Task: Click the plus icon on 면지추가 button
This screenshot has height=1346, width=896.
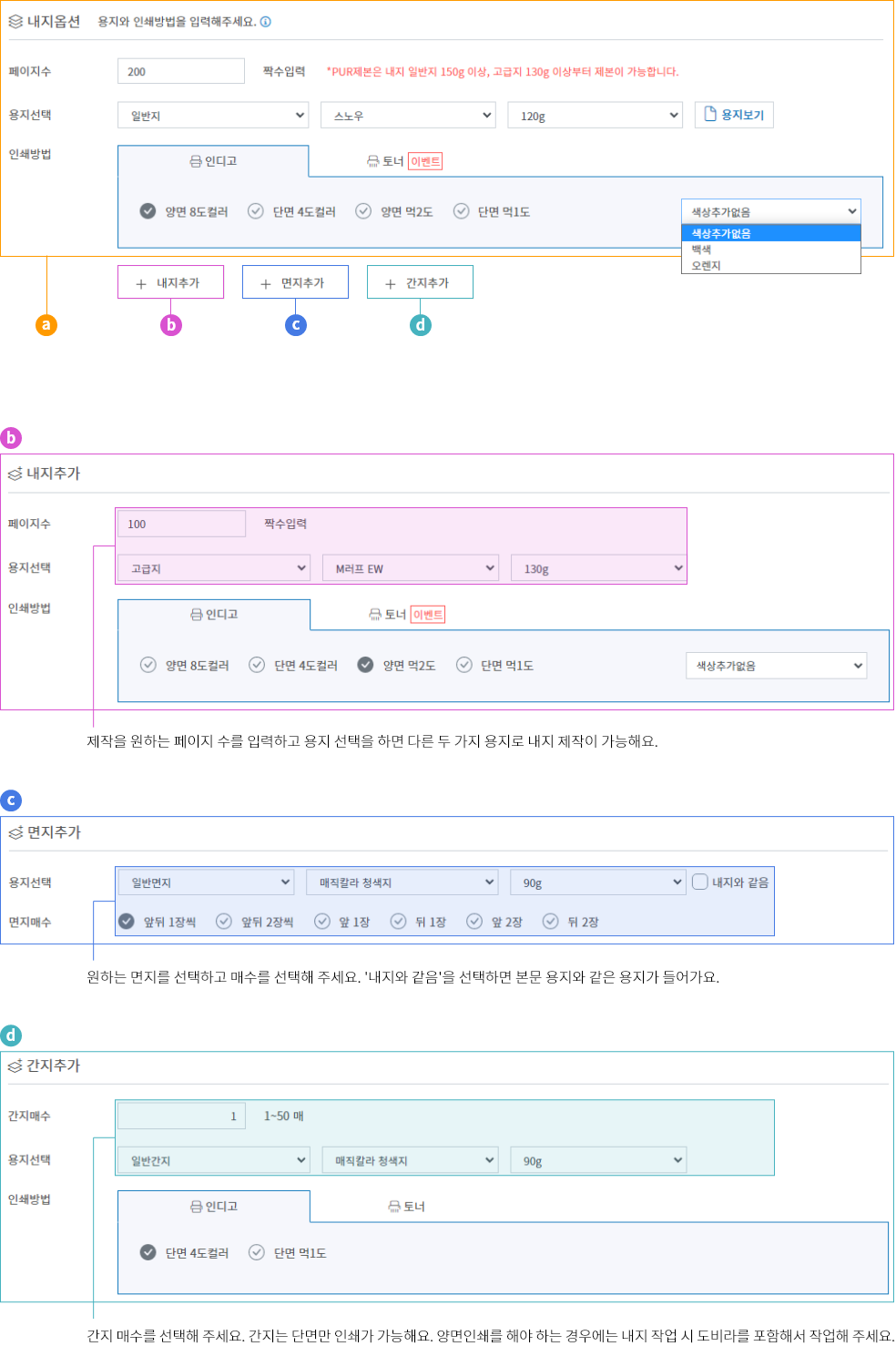Action: [x=266, y=284]
